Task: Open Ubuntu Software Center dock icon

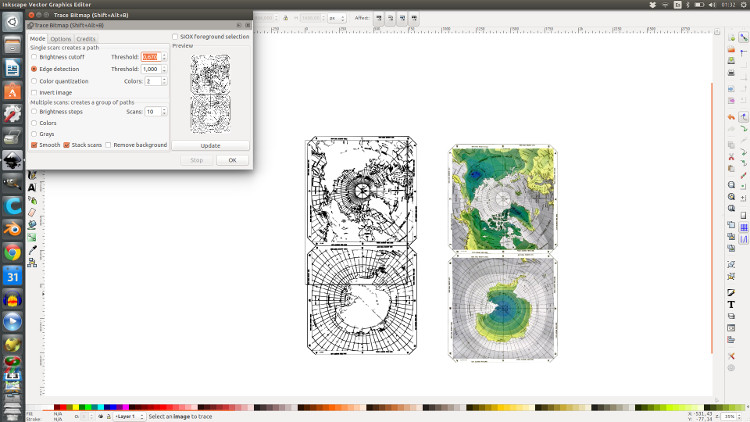Action: (12, 91)
